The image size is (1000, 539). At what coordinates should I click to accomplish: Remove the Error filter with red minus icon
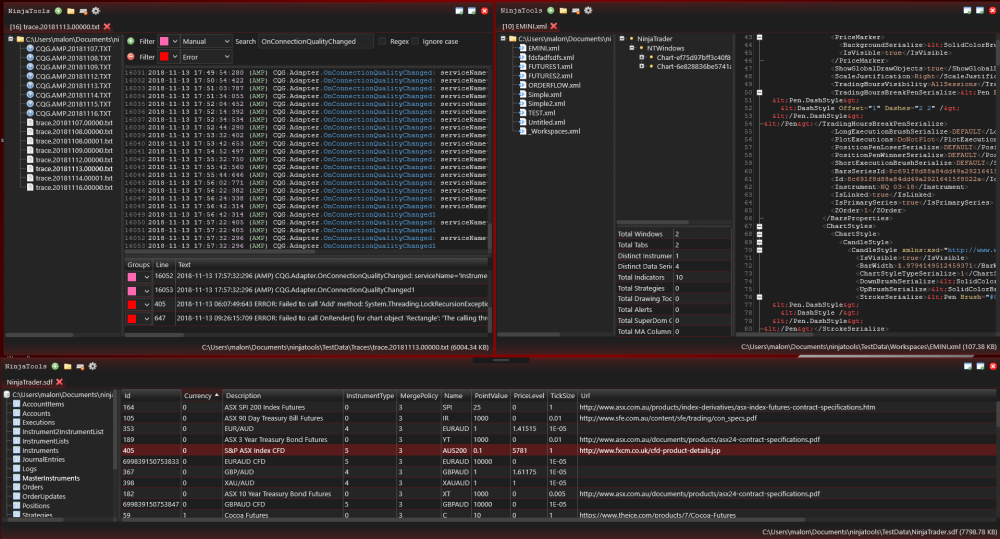131,57
